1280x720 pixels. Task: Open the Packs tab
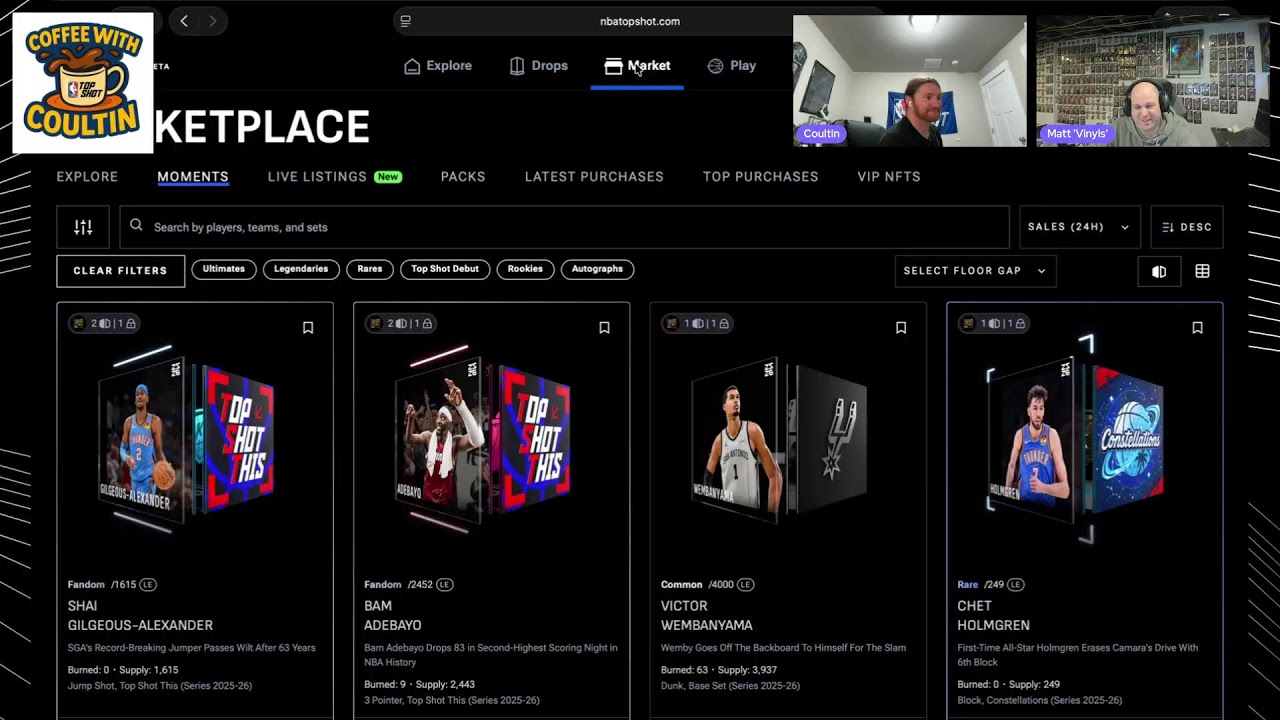pos(463,177)
